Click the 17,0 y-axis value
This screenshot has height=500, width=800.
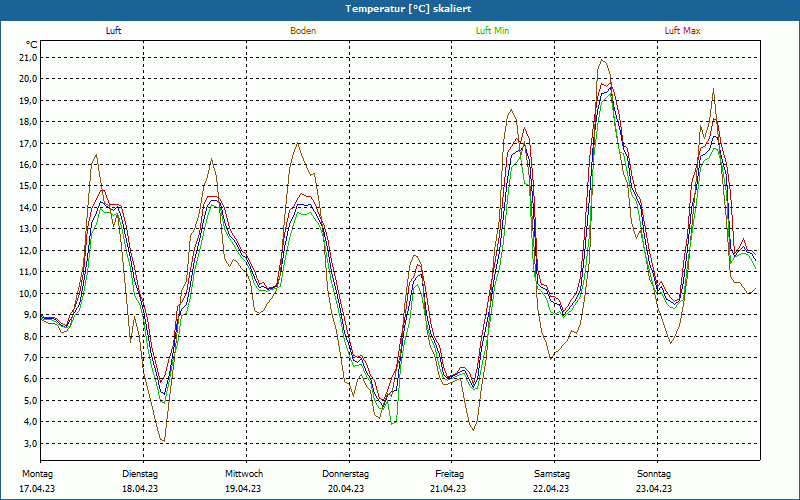28,143
